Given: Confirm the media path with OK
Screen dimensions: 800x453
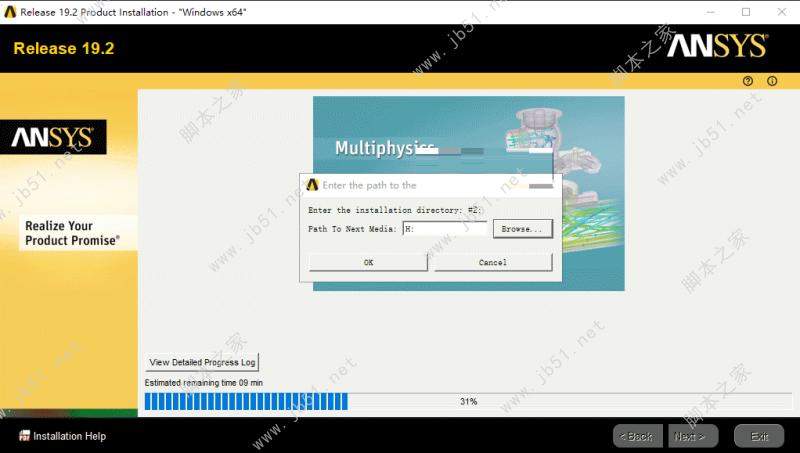Looking at the screenshot, I should coord(368,262).
